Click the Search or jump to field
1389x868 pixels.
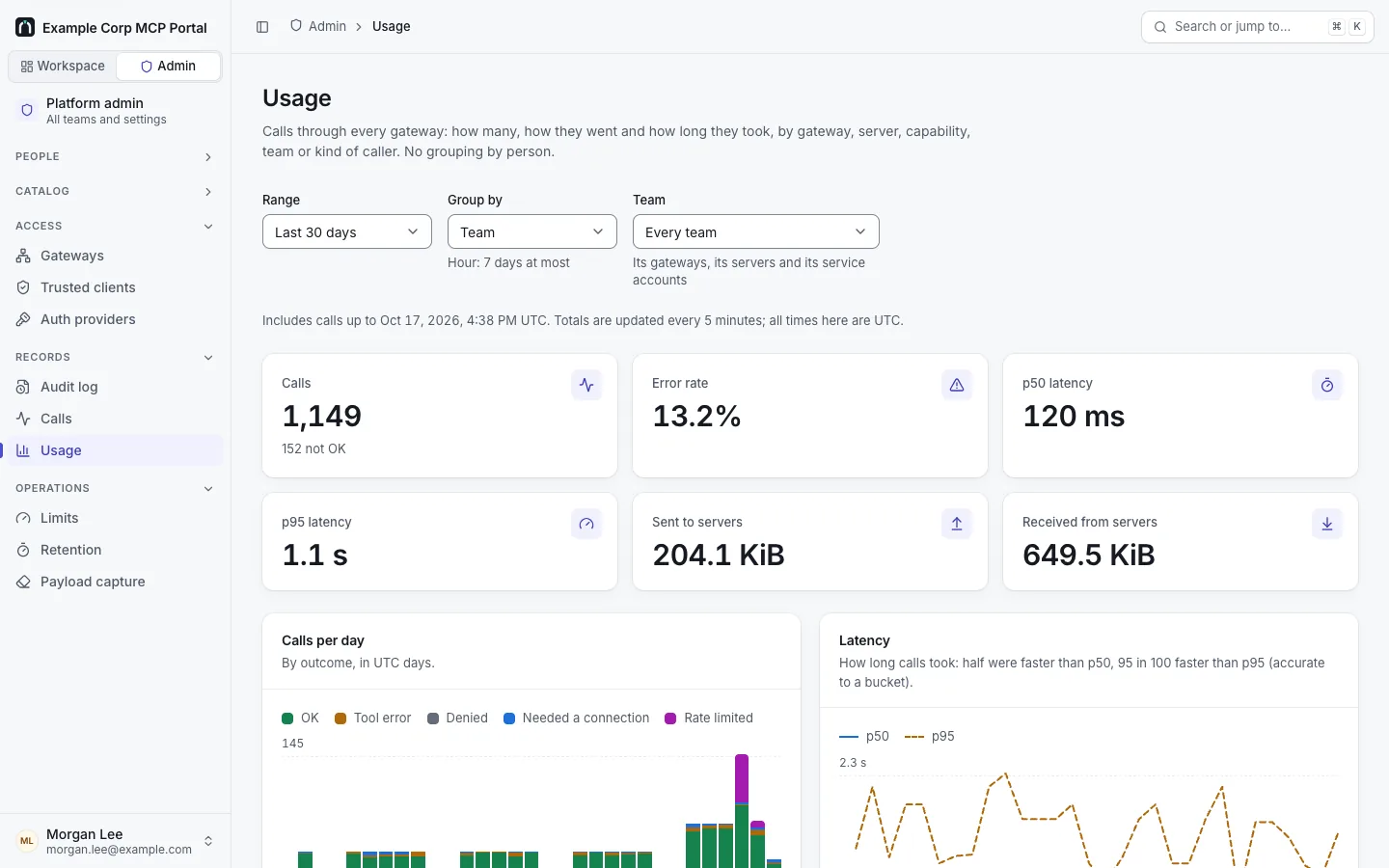1258,27
